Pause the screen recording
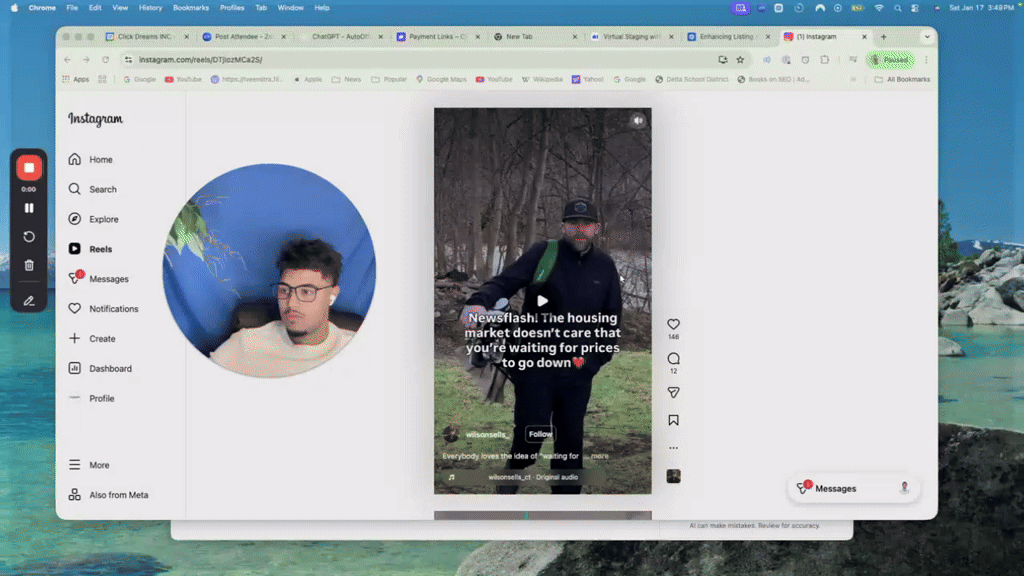Viewport: 1024px width, 576px height. tap(29, 208)
